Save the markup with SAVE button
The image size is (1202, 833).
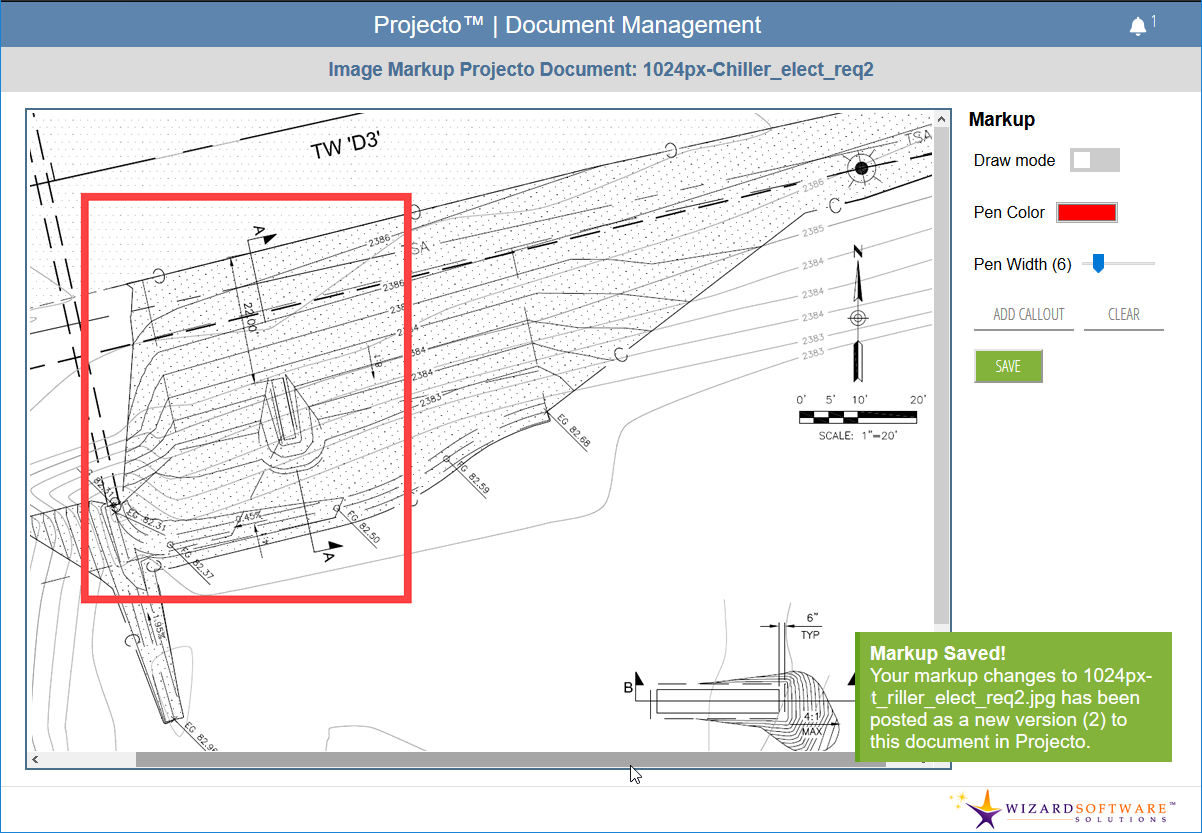coord(1008,366)
